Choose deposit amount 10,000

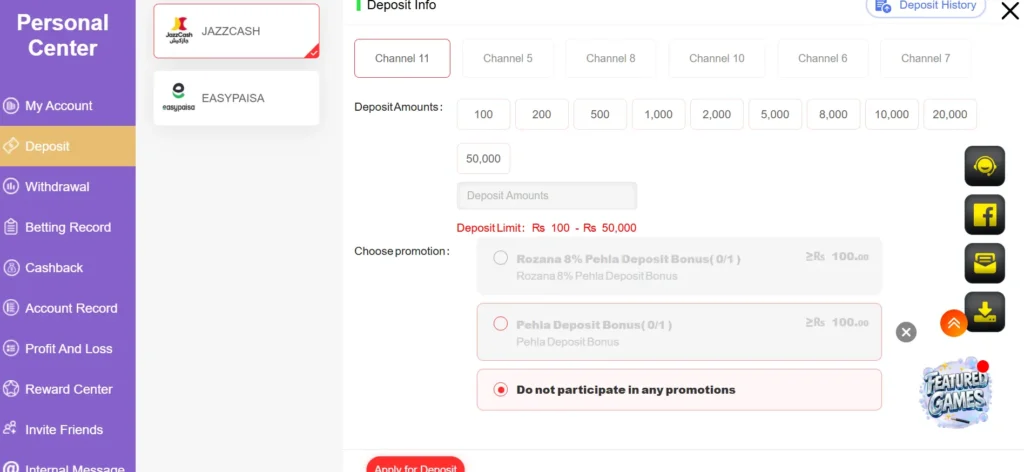[891, 114]
